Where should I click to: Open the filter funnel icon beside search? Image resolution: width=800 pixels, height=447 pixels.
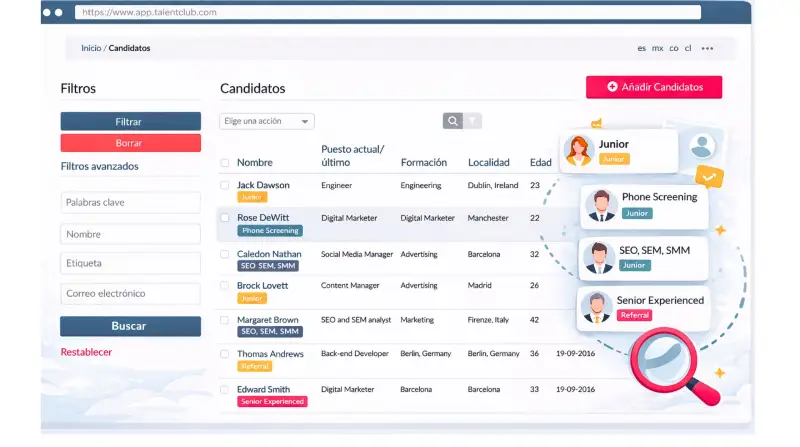pyautogui.click(x=472, y=121)
